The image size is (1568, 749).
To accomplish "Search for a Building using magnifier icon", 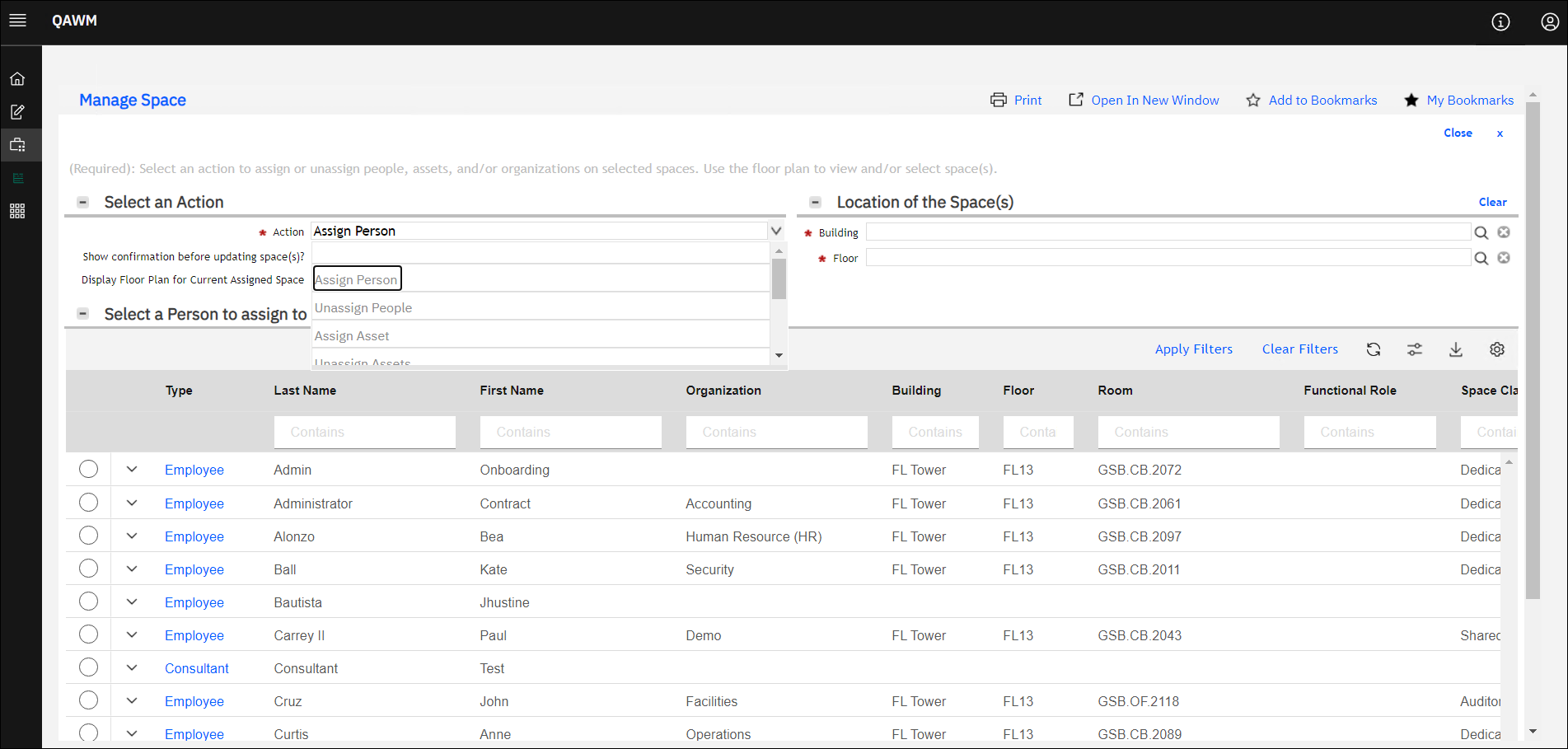I will (x=1481, y=232).
